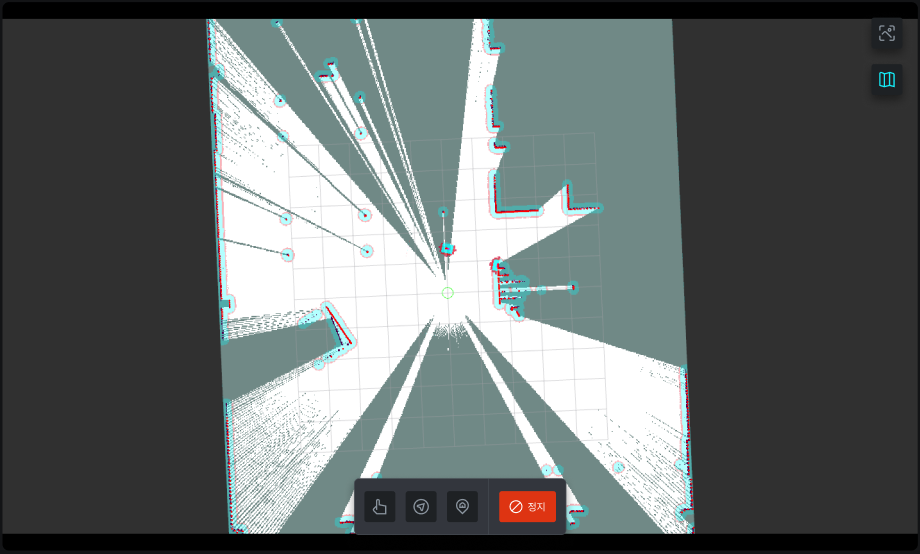Click the home location pin icon
Image resolution: width=920 pixels, height=554 pixels.
[x=462, y=507]
